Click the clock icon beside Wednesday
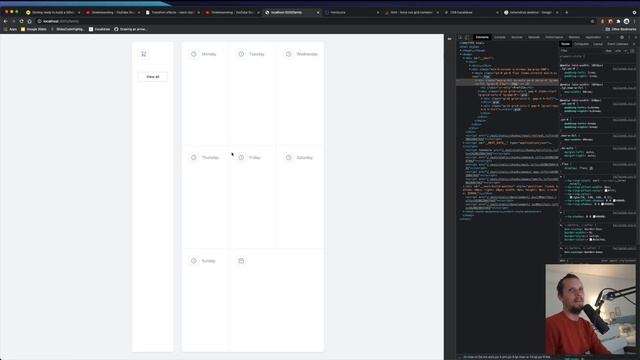 point(289,54)
